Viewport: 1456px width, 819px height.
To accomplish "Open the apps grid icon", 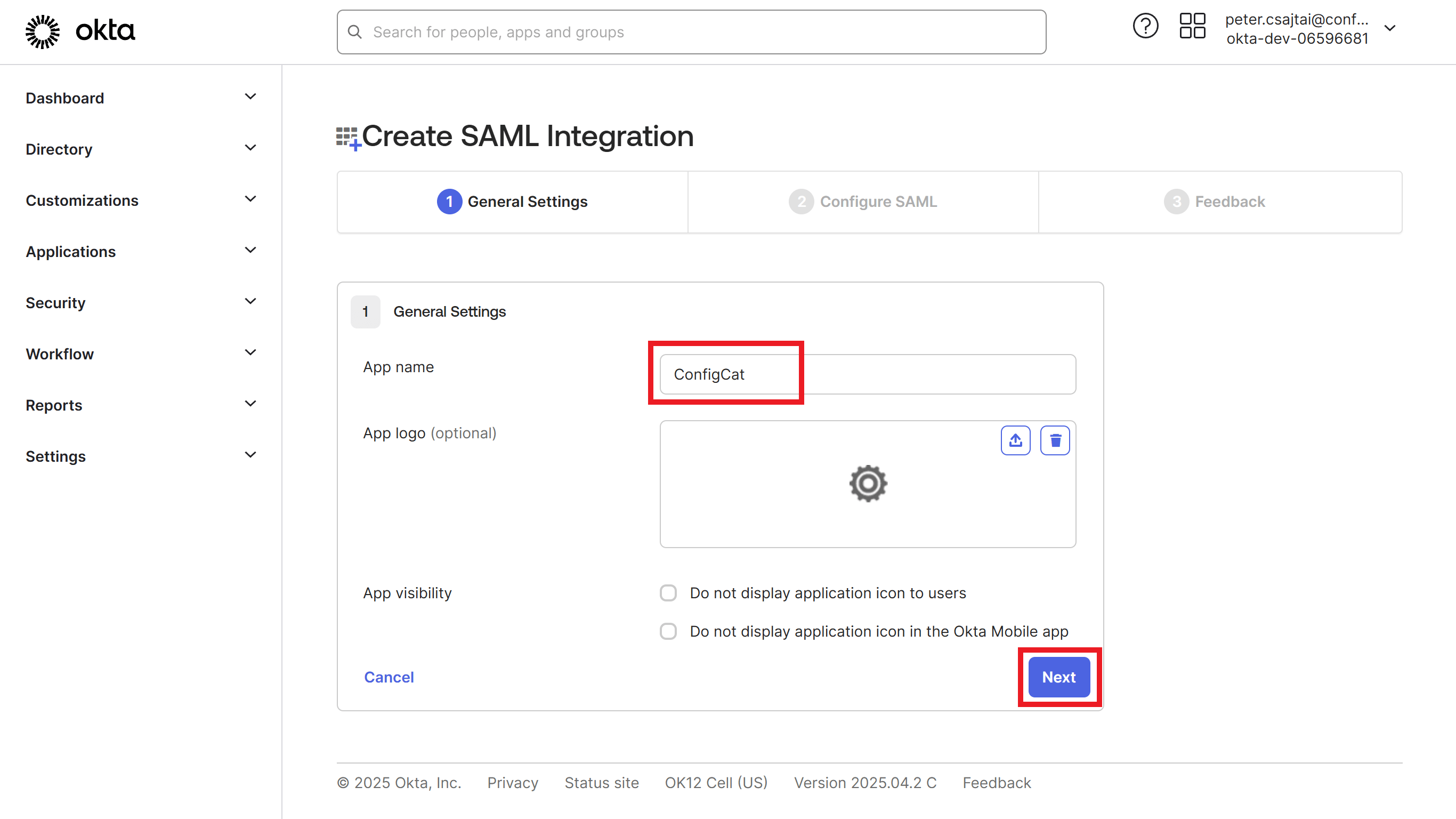I will point(1192,27).
